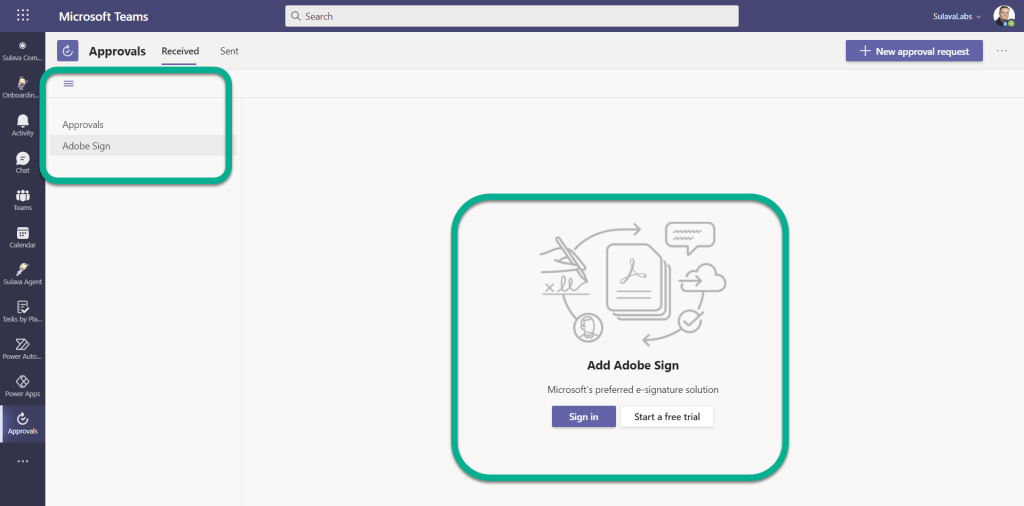Open Chat in the left rail
Screen dimensions: 1024x506
pos(22,162)
